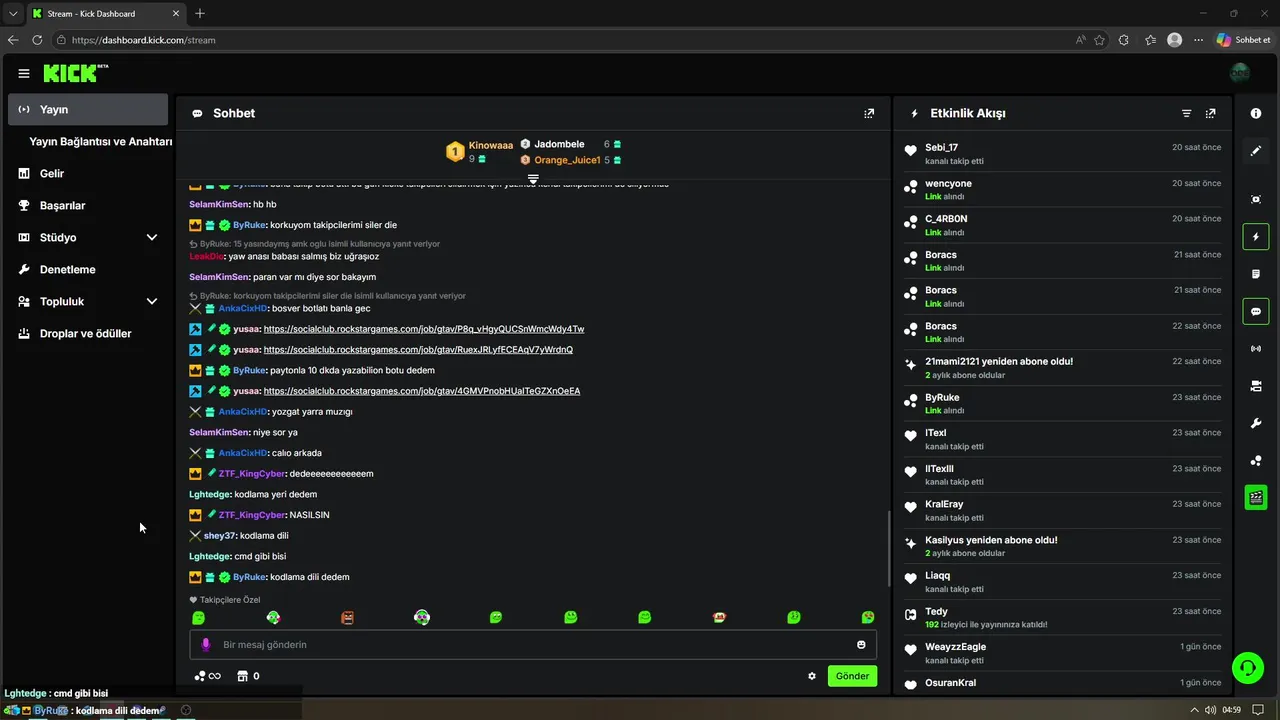Pop out the Etkinlik Akışı panel
This screenshot has height=720, width=1280.
(x=1211, y=113)
